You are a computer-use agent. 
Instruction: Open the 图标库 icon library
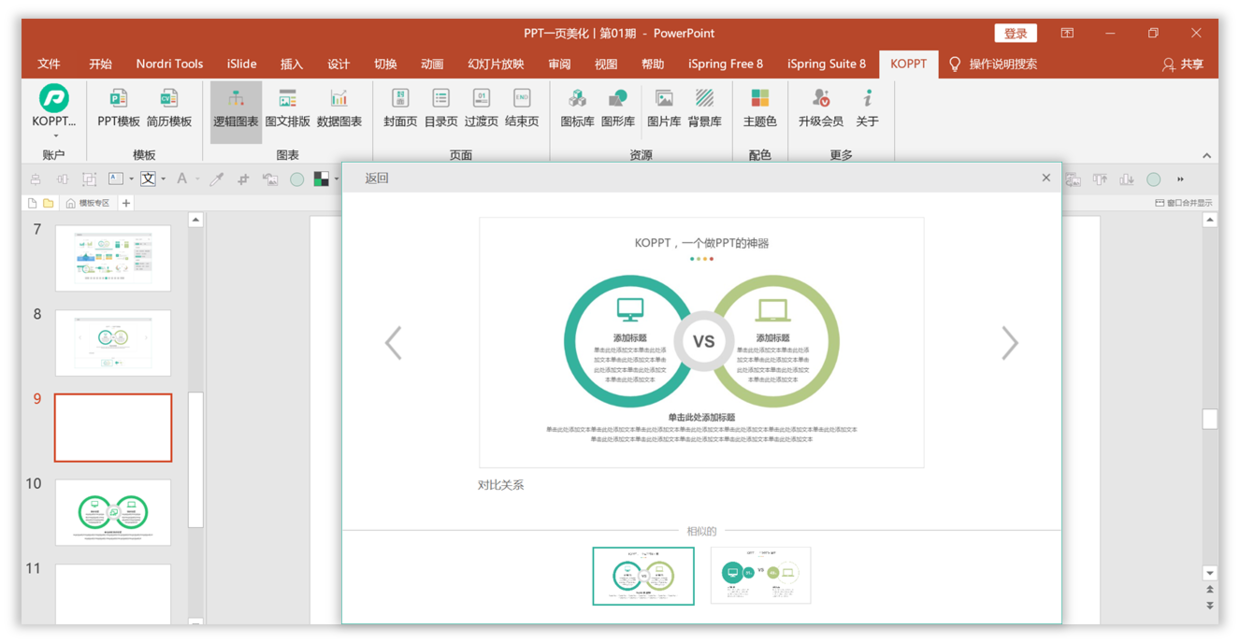click(577, 108)
